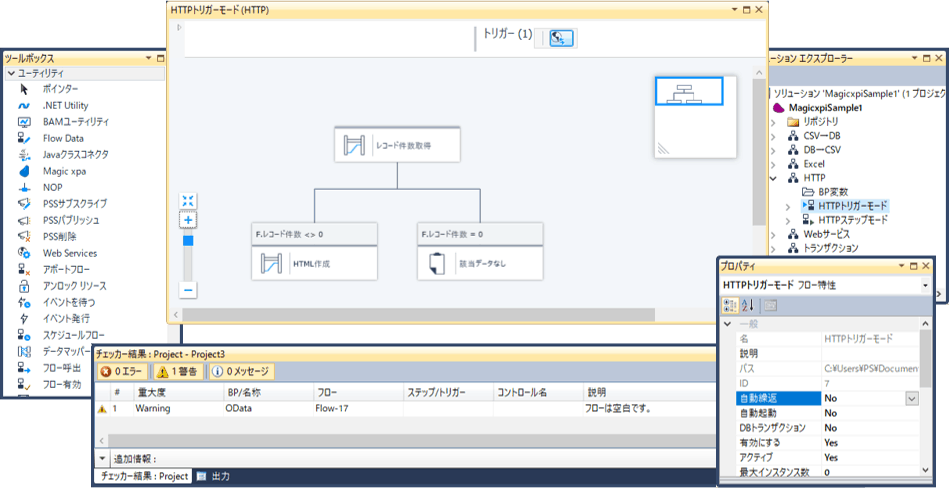The height and width of the screenshot is (488, 949).
Task: Toggle the 0 エラー error filter
Action: click(x=120, y=371)
